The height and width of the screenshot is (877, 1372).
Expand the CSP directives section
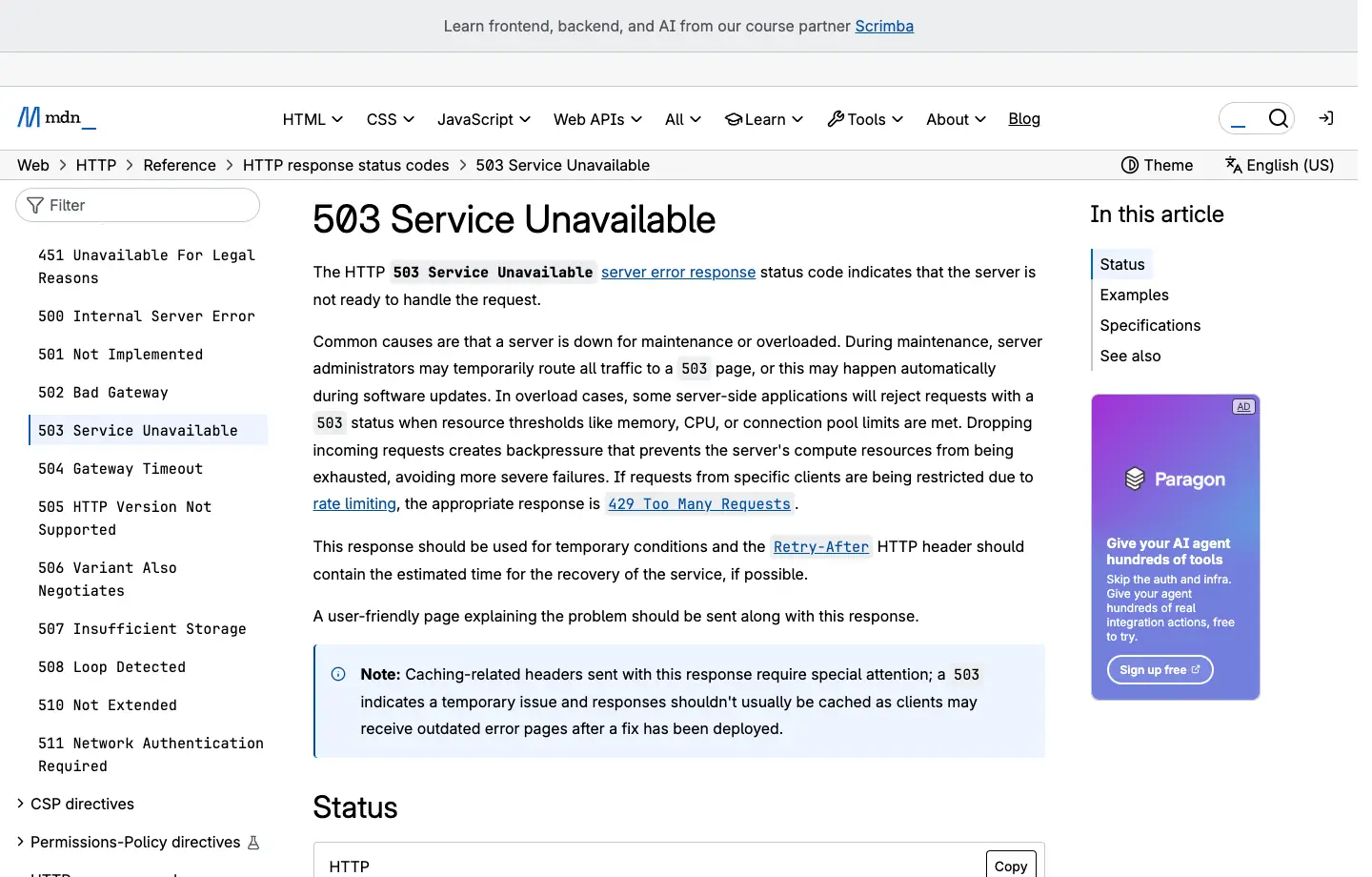point(76,804)
